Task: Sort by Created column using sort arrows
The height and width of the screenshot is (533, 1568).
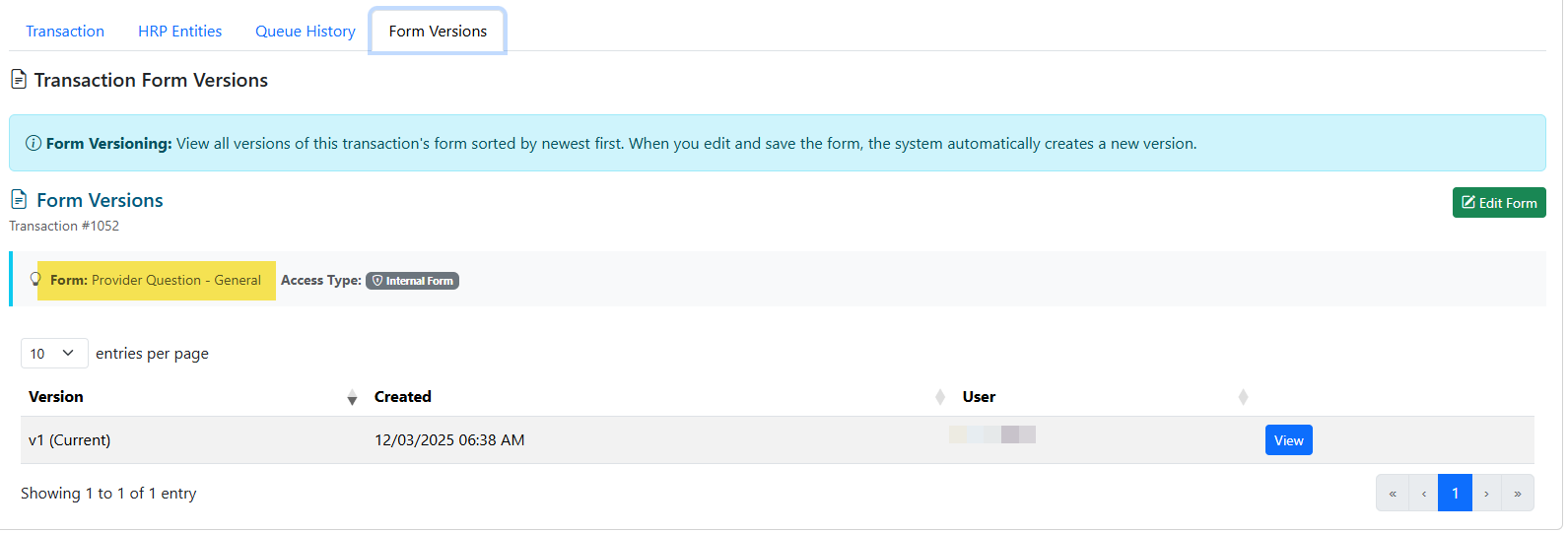Action: [939, 397]
